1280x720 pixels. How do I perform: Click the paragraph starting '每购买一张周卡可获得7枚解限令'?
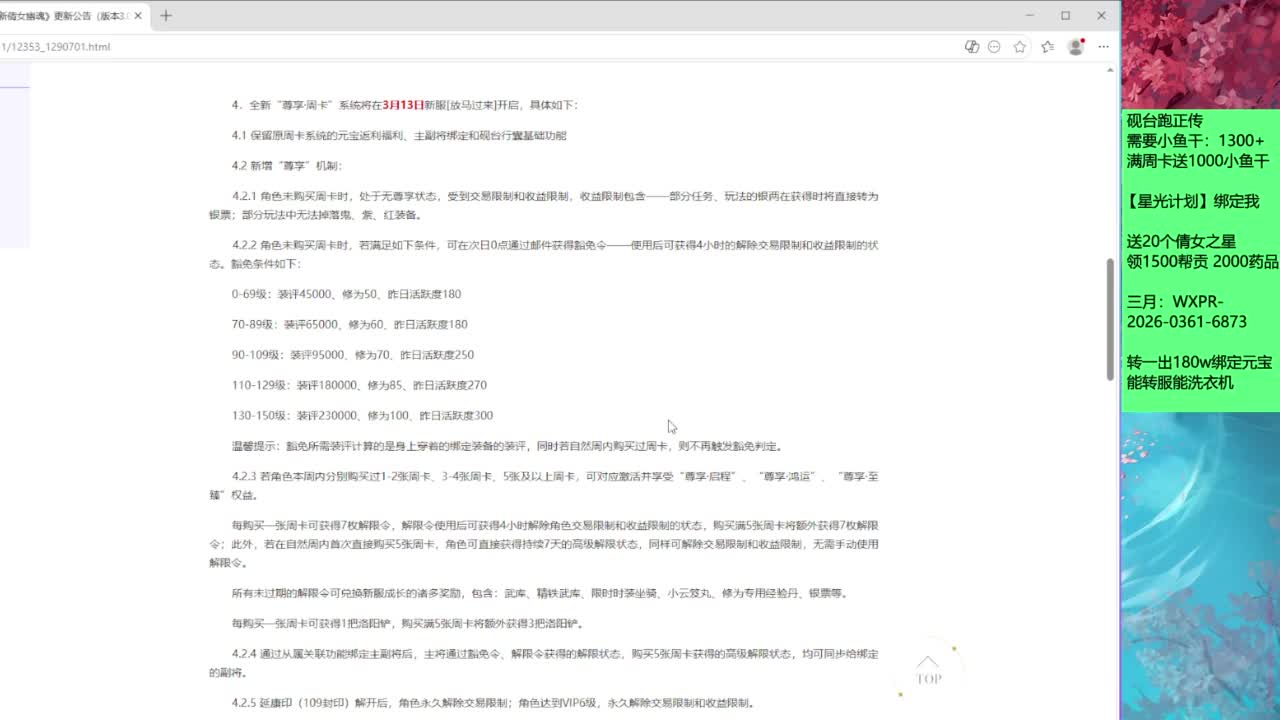coord(544,544)
